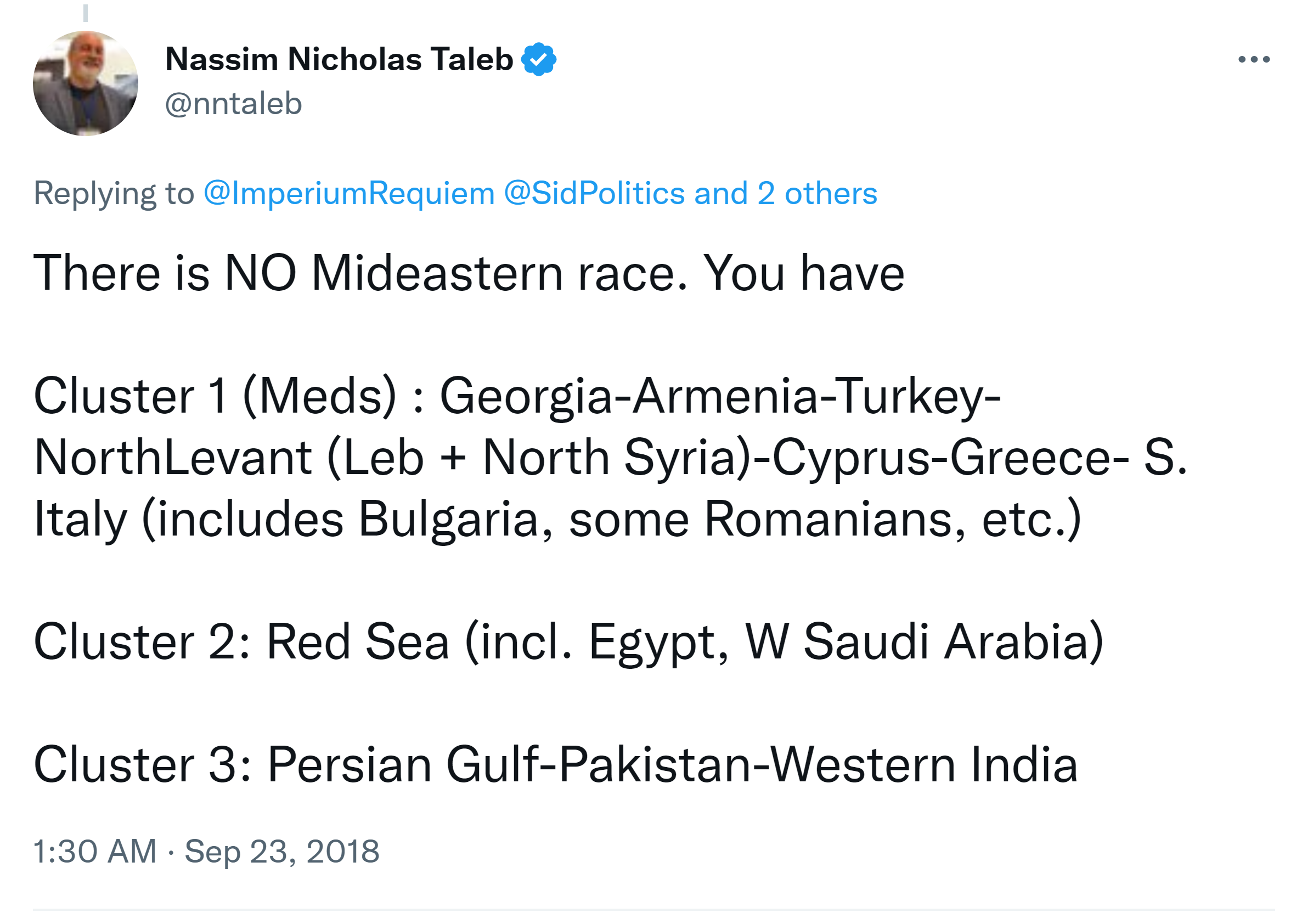Open the @SidPolitics profile link
Screen dimensions: 1302x924
point(594,194)
